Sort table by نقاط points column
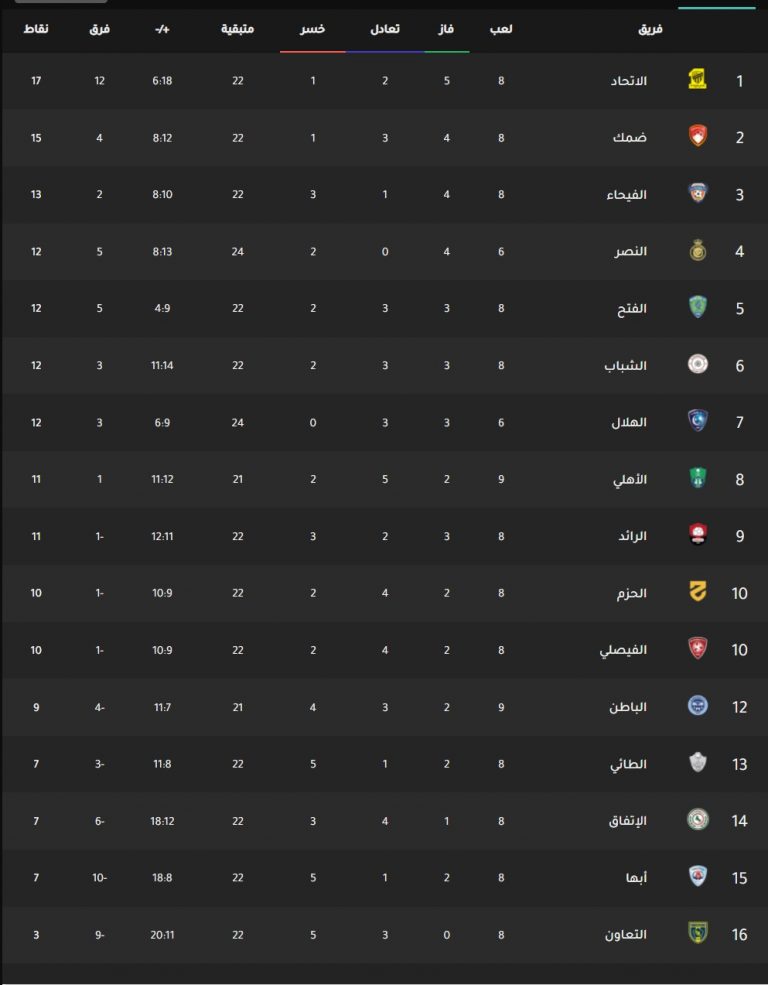 coord(36,29)
